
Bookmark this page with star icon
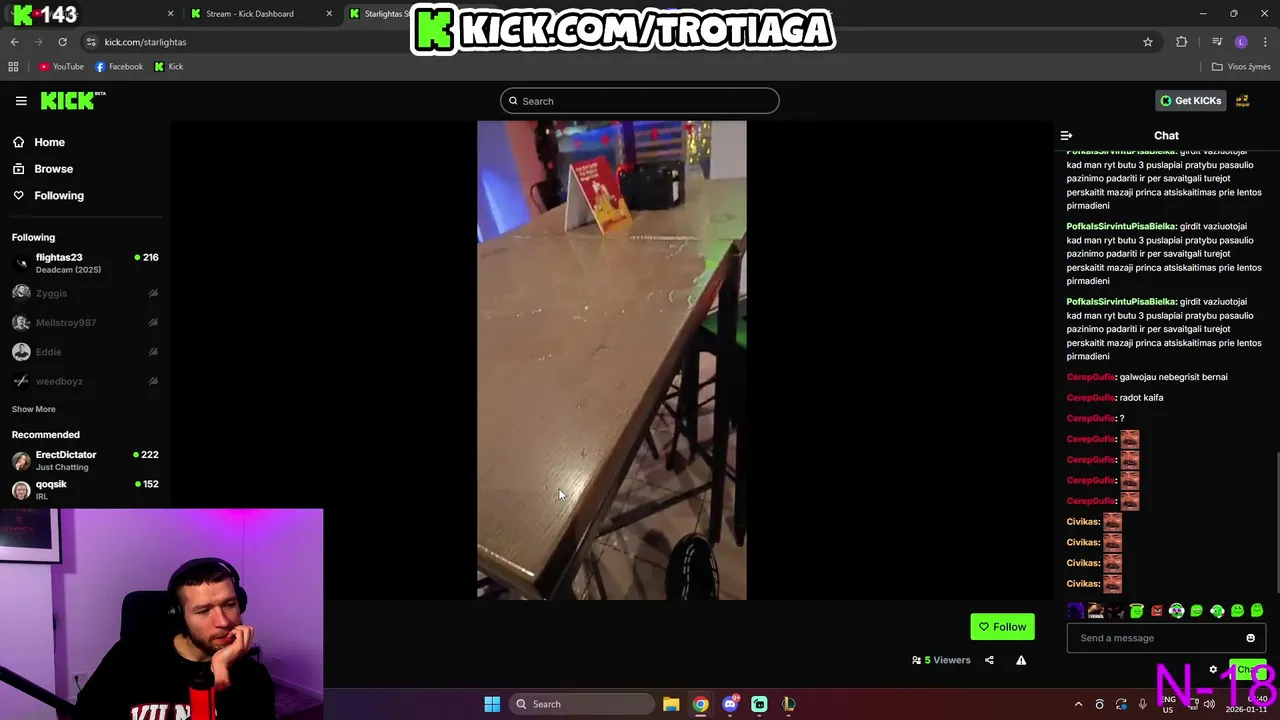[1148, 42]
